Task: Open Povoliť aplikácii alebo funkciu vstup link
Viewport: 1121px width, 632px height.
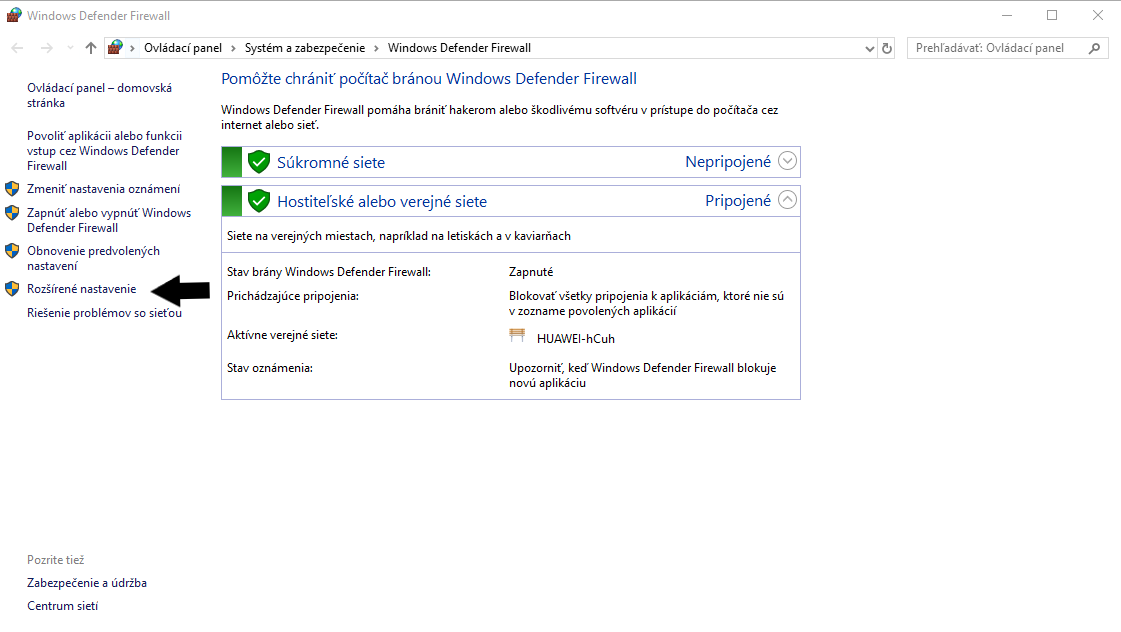Action: tap(104, 151)
